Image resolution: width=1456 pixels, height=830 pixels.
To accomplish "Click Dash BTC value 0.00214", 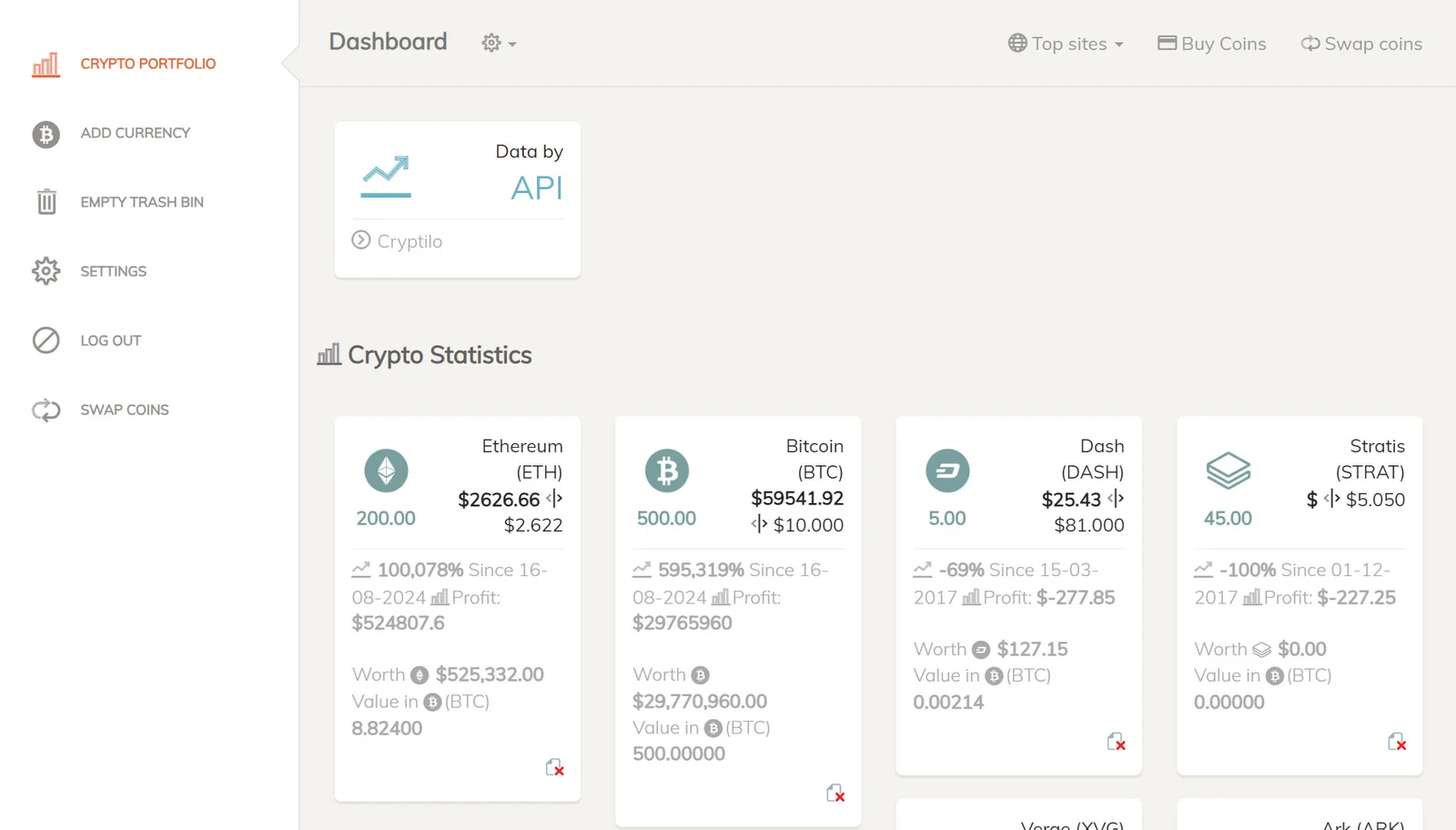I will pos(948,703).
